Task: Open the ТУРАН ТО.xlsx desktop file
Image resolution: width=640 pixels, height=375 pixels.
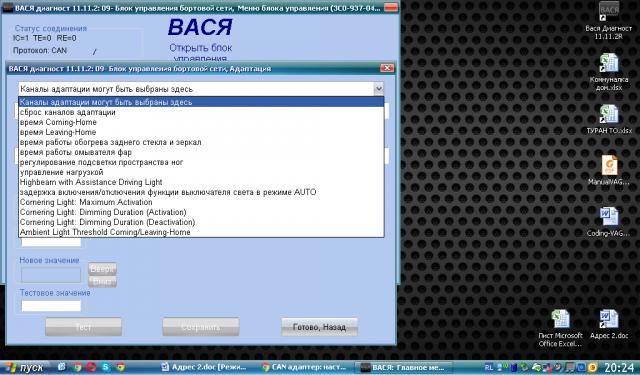Action: coord(609,119)
